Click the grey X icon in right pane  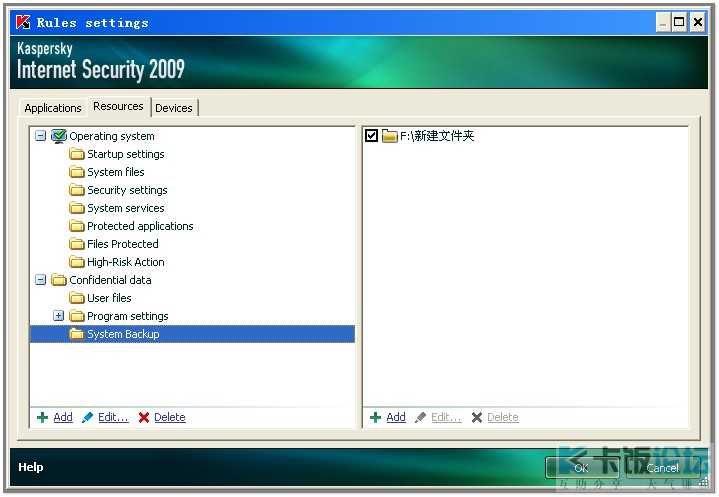pos(477,417)
